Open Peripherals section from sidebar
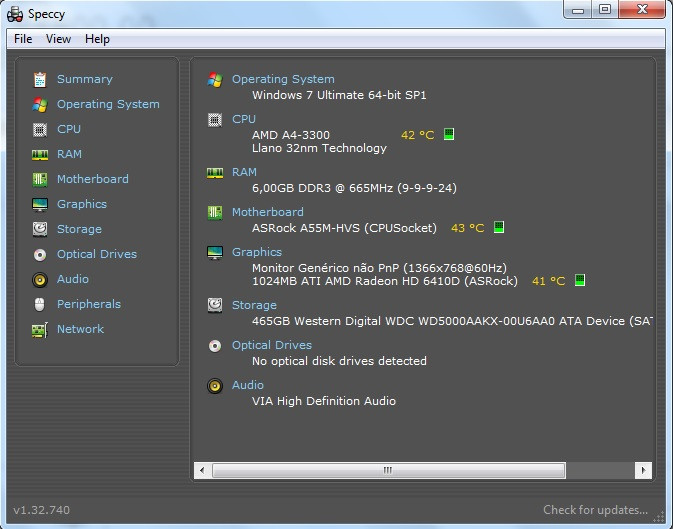The height and width of the screenshot is (529, 673). (x=89, y=304)
